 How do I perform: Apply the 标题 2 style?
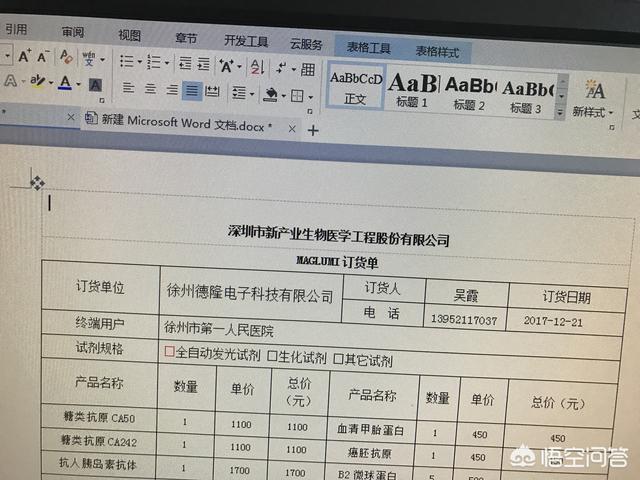pyautogui.click(x=470, y=94)
